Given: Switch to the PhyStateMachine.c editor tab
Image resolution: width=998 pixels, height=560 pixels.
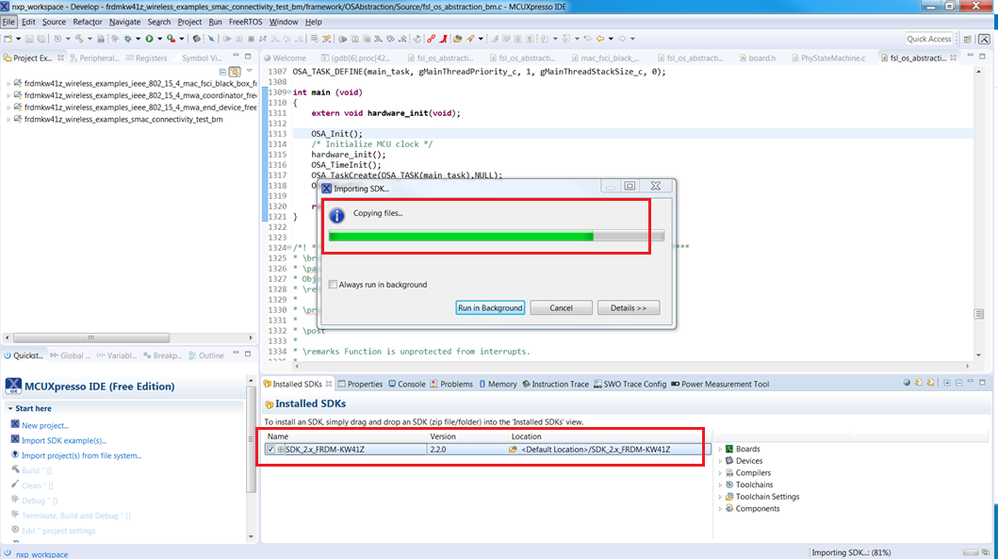Looking at the screenshot, I should (828, 58).
